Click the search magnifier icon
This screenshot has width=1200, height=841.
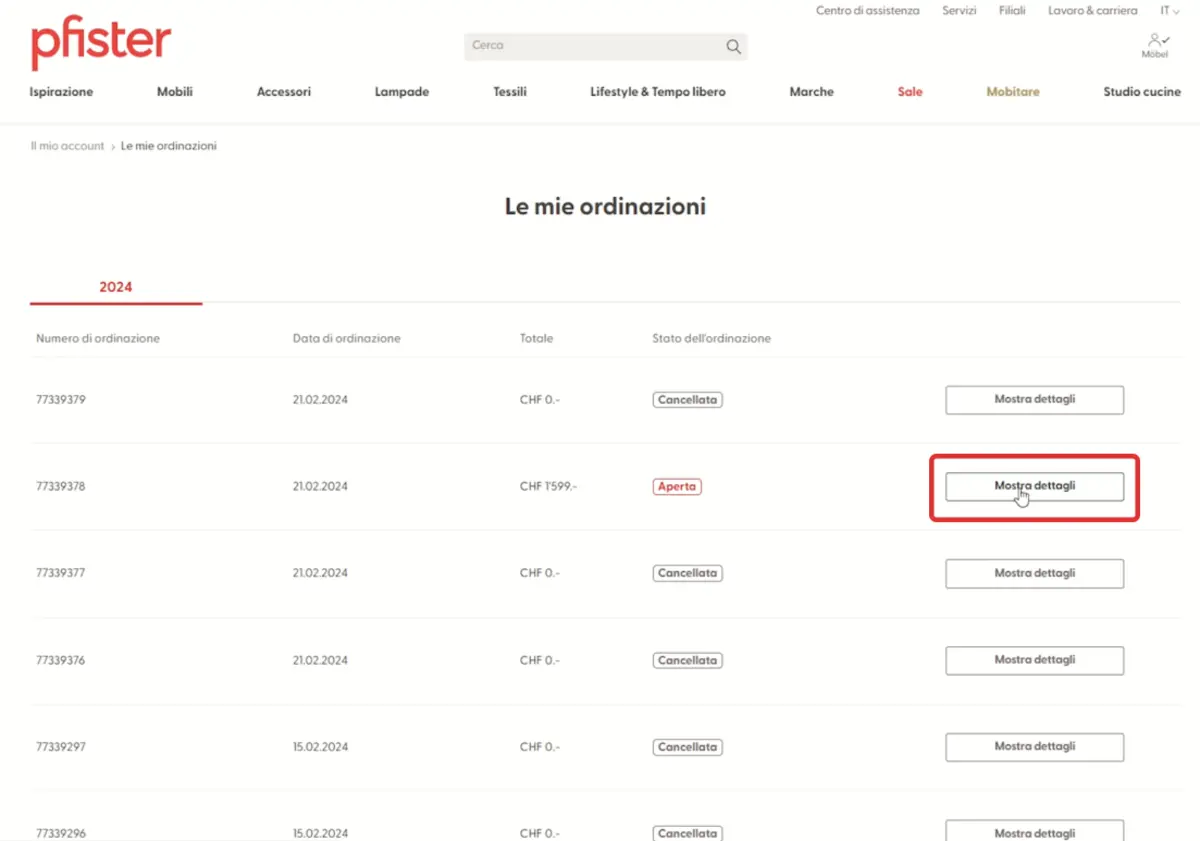(733, 46)
